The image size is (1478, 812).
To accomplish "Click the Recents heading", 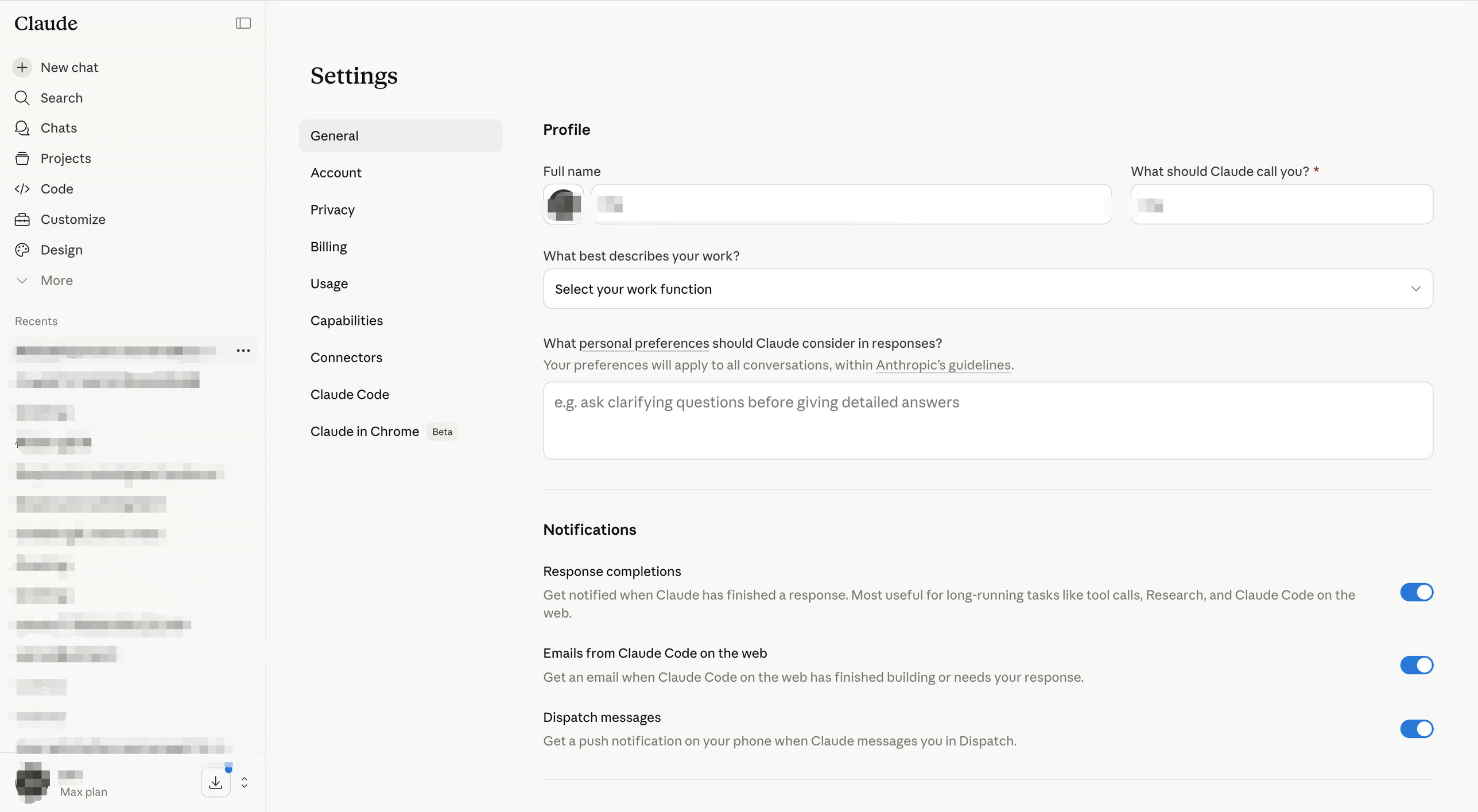I will (36, 321).
